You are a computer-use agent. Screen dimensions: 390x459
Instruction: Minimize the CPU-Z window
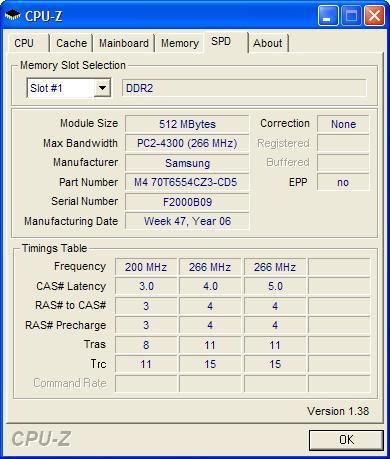pos(328,16)
